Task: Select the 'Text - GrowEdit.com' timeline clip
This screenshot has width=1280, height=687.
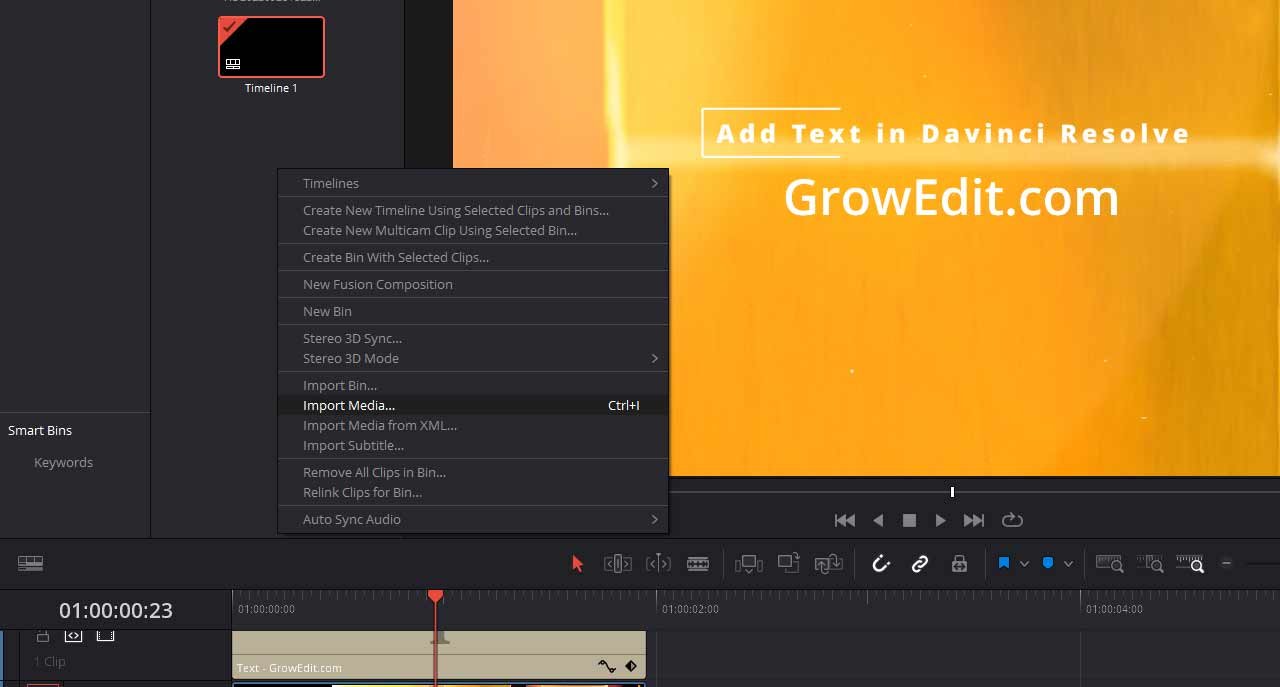Action: (x=439, y=655)
